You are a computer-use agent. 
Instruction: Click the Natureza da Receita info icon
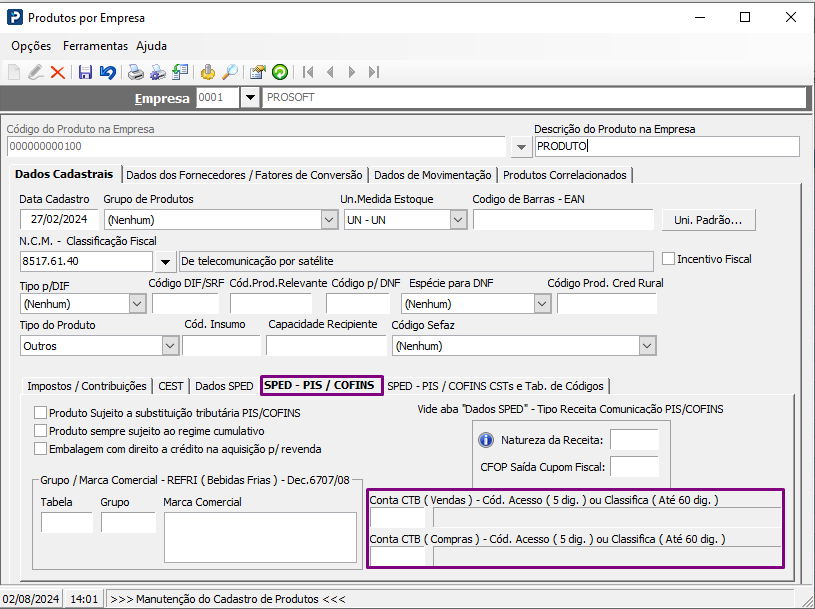pyautogui.click(x=487, y=440)
